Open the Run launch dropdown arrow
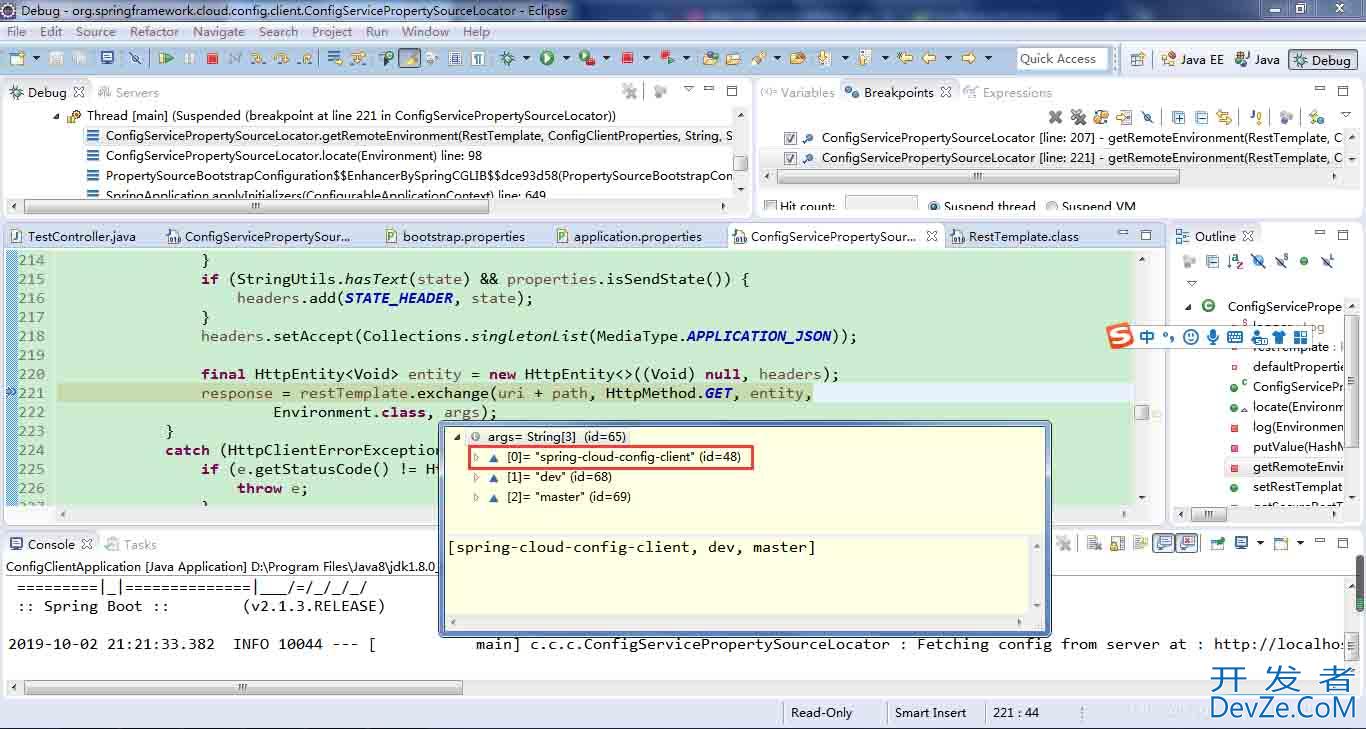1366x729 pixels. [x=566, y=58]
